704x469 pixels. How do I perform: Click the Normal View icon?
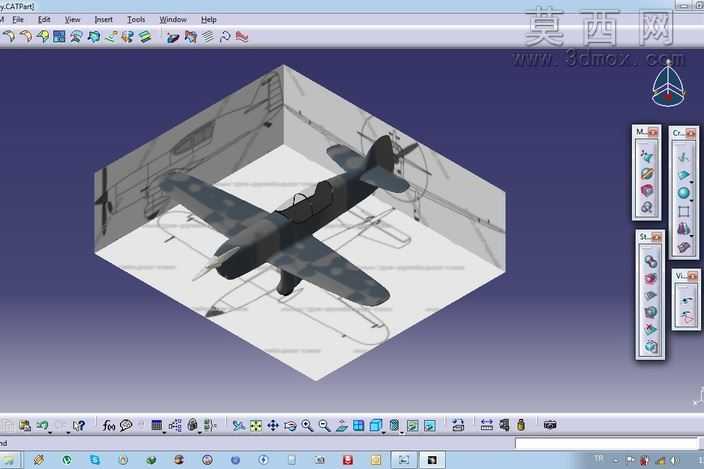coord(342,425)
